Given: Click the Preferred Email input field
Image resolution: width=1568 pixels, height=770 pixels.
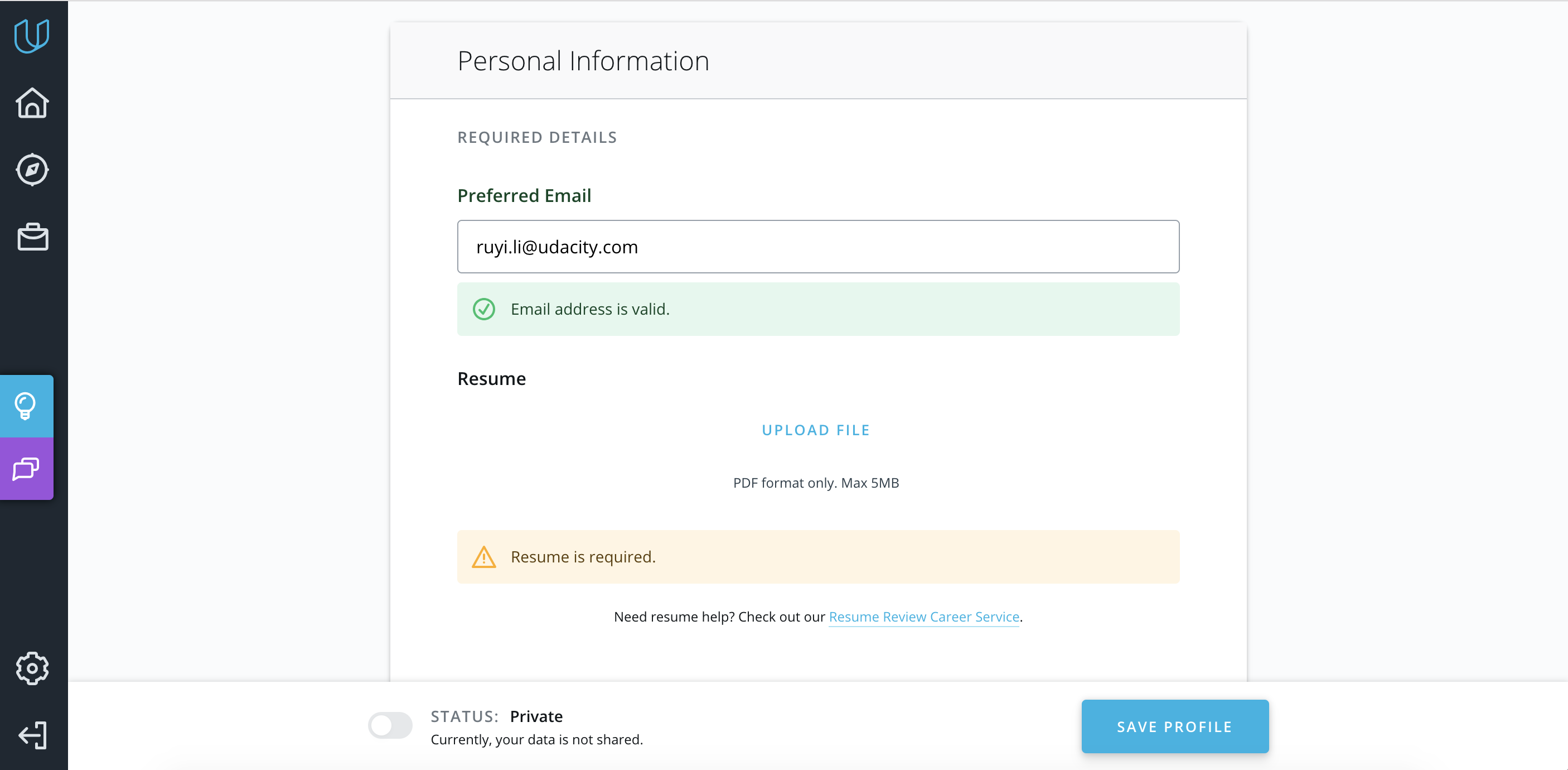Looking at the screenshot, I should click(818, 247).
